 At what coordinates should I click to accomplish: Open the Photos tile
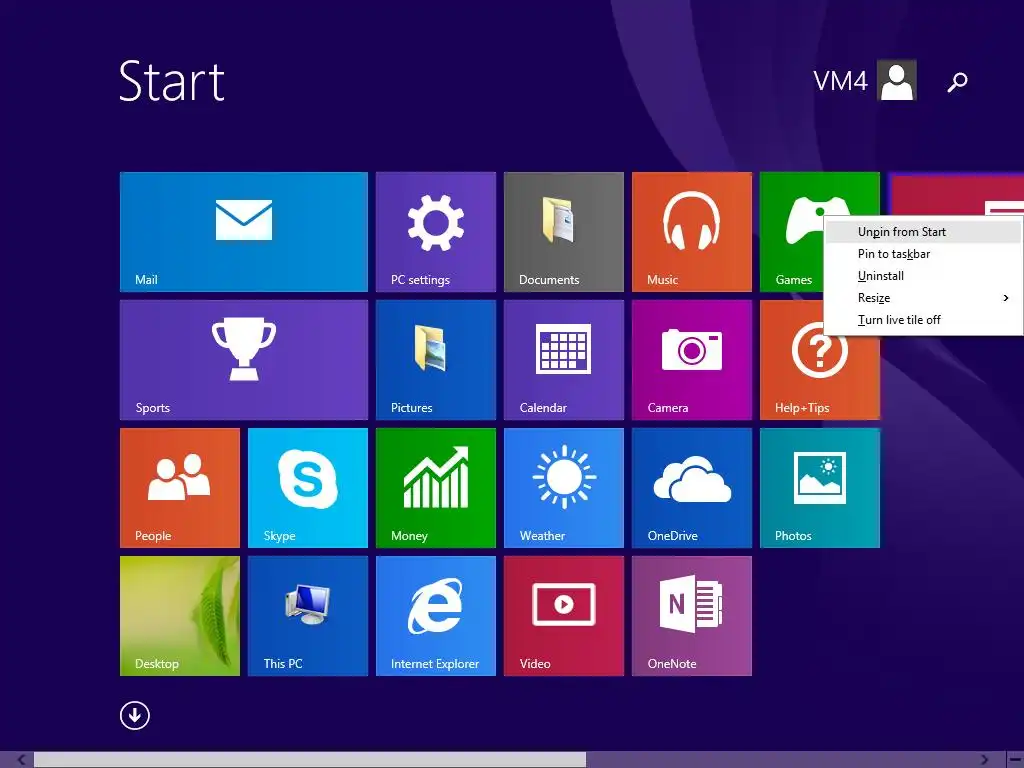(820, 488)
